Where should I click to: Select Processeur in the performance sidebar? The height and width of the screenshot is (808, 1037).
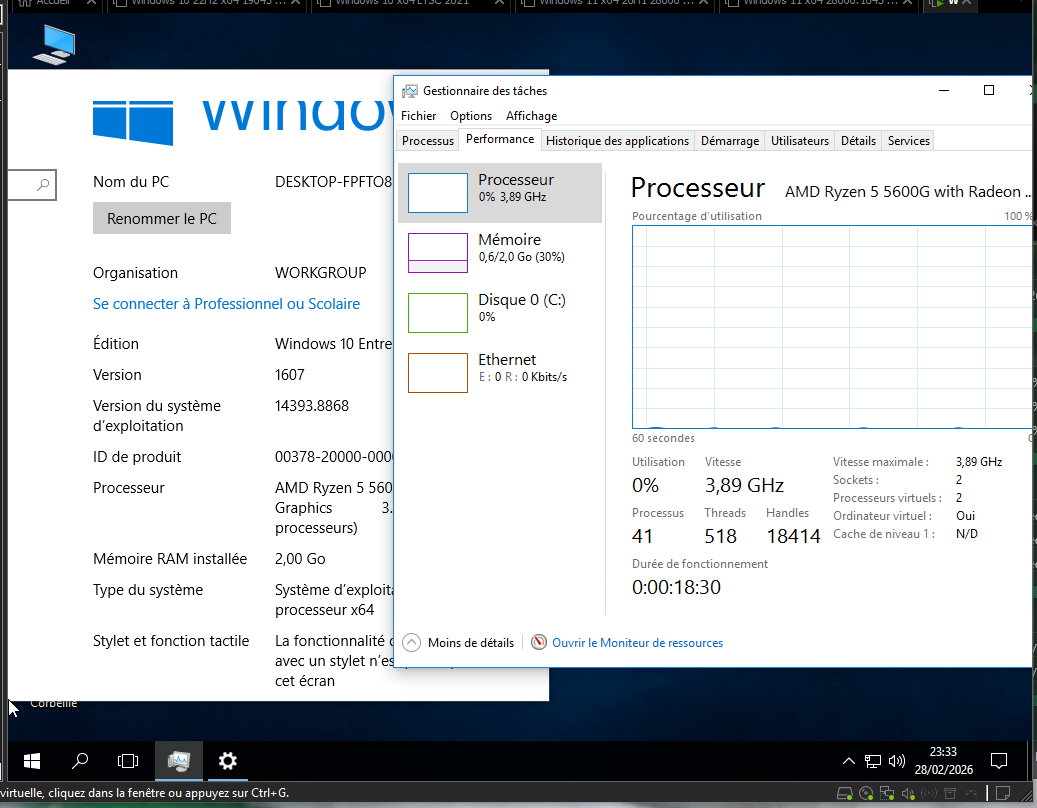tap(500, 192)
